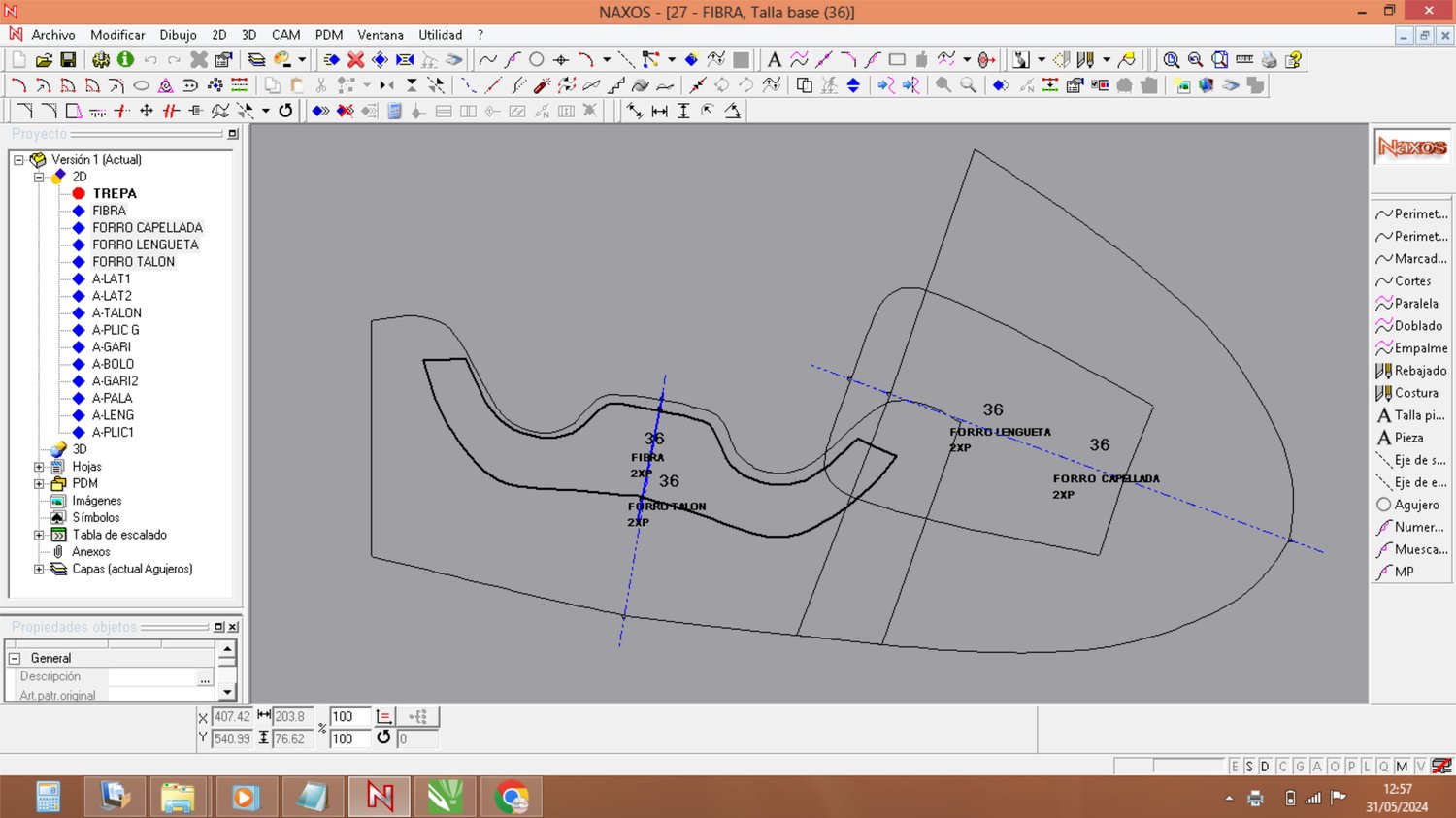Click the X scale percentage input field
The height and width of the screenshot is (818, 1456).
[348, 717]
